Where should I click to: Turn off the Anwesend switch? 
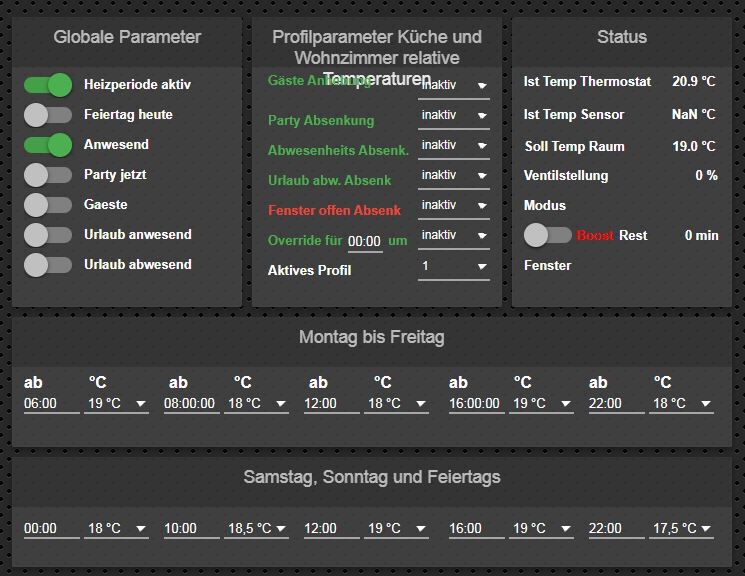coord(48,145)
